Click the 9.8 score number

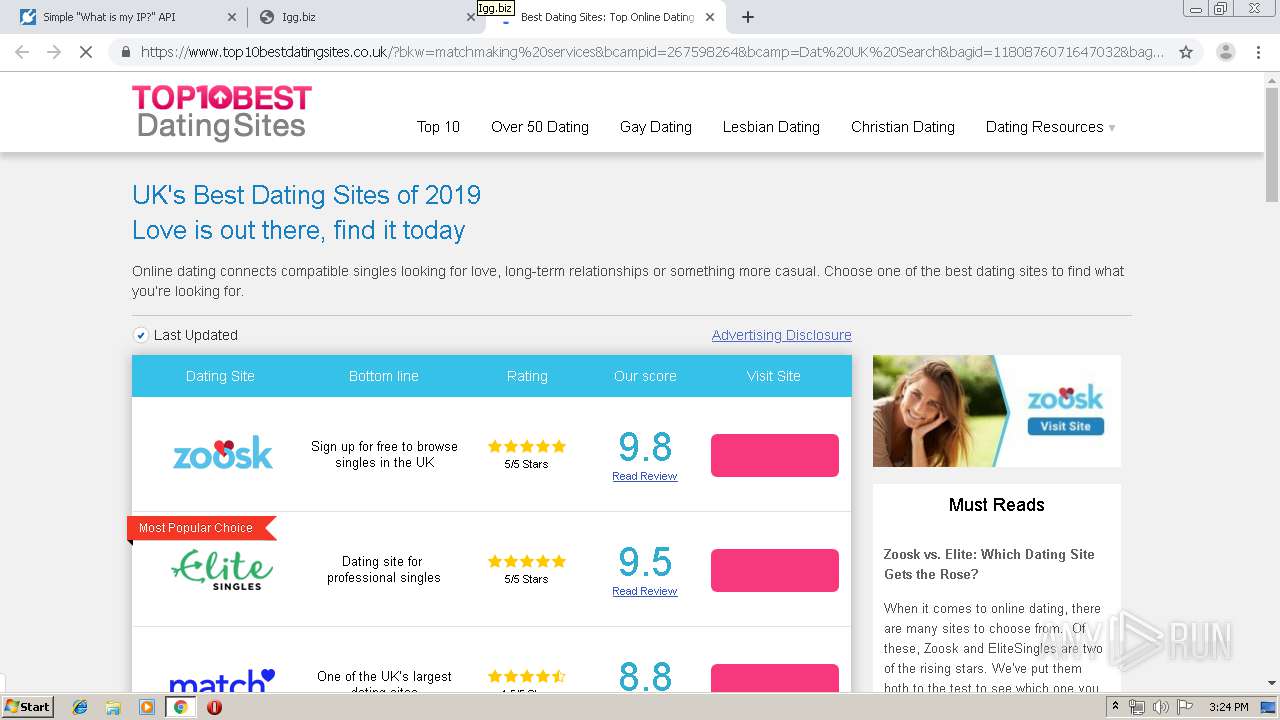tap(645, 447)
